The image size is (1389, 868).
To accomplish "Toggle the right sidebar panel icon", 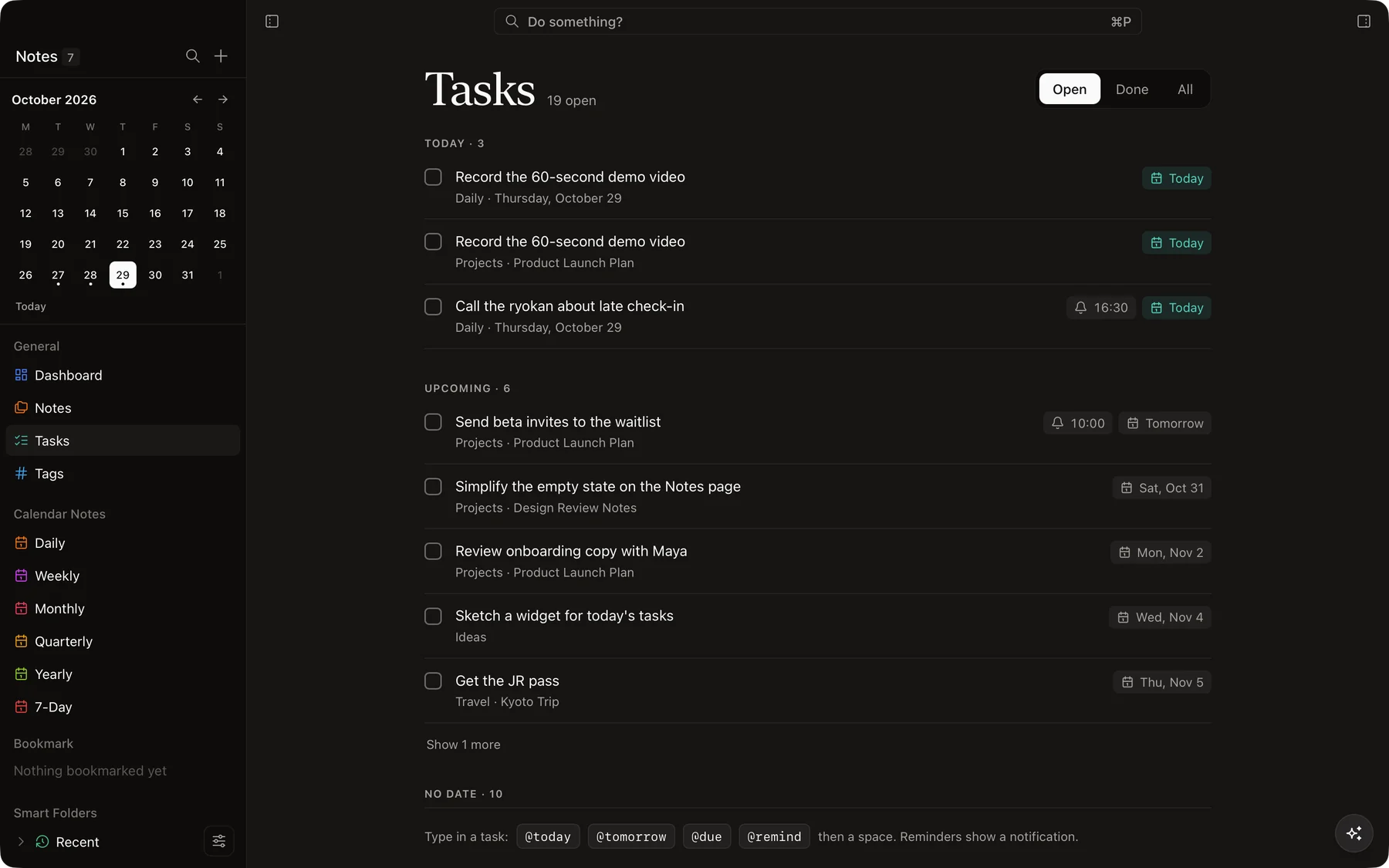I will point(1364,22).
